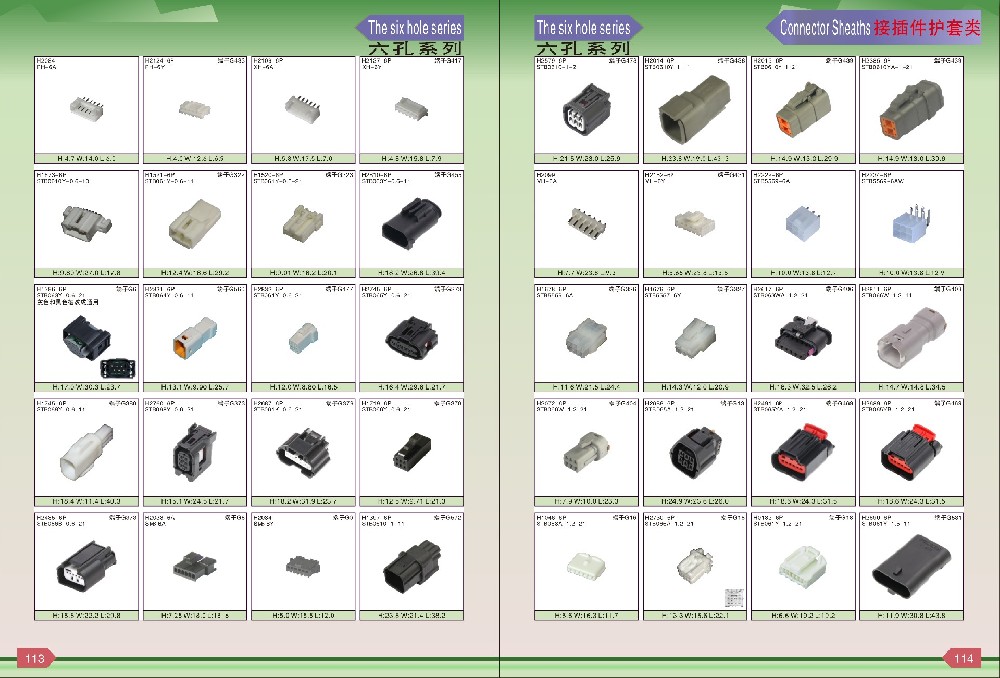1000x678 pixels.
Task: Select the small black block connector with six square holes
Action: click(x=411, y=451)
